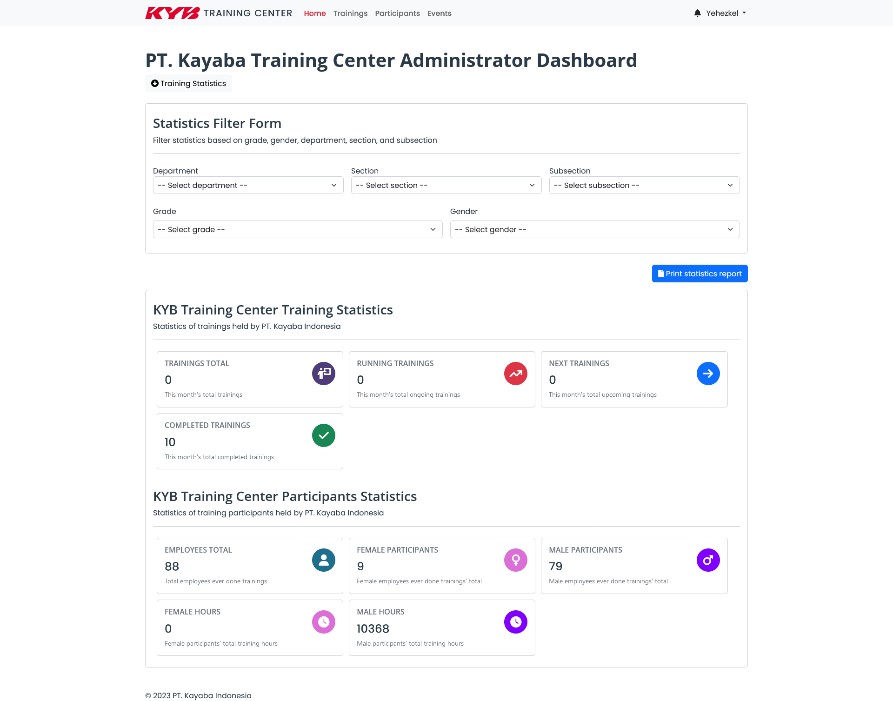893x701 pixels.
Task: Click the Male Hours purple clock icon
Action: click(515, 622)
